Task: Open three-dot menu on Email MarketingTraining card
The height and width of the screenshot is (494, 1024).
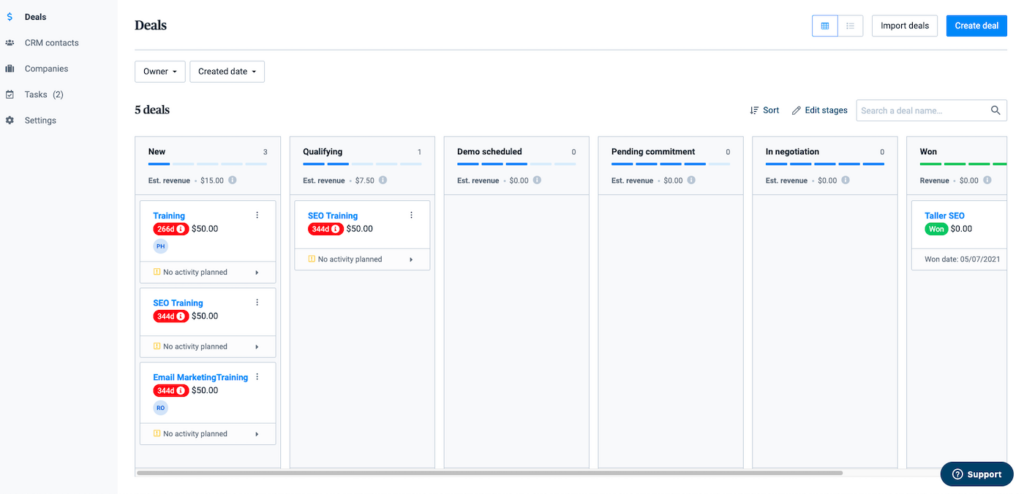Action: click(257, 377)
